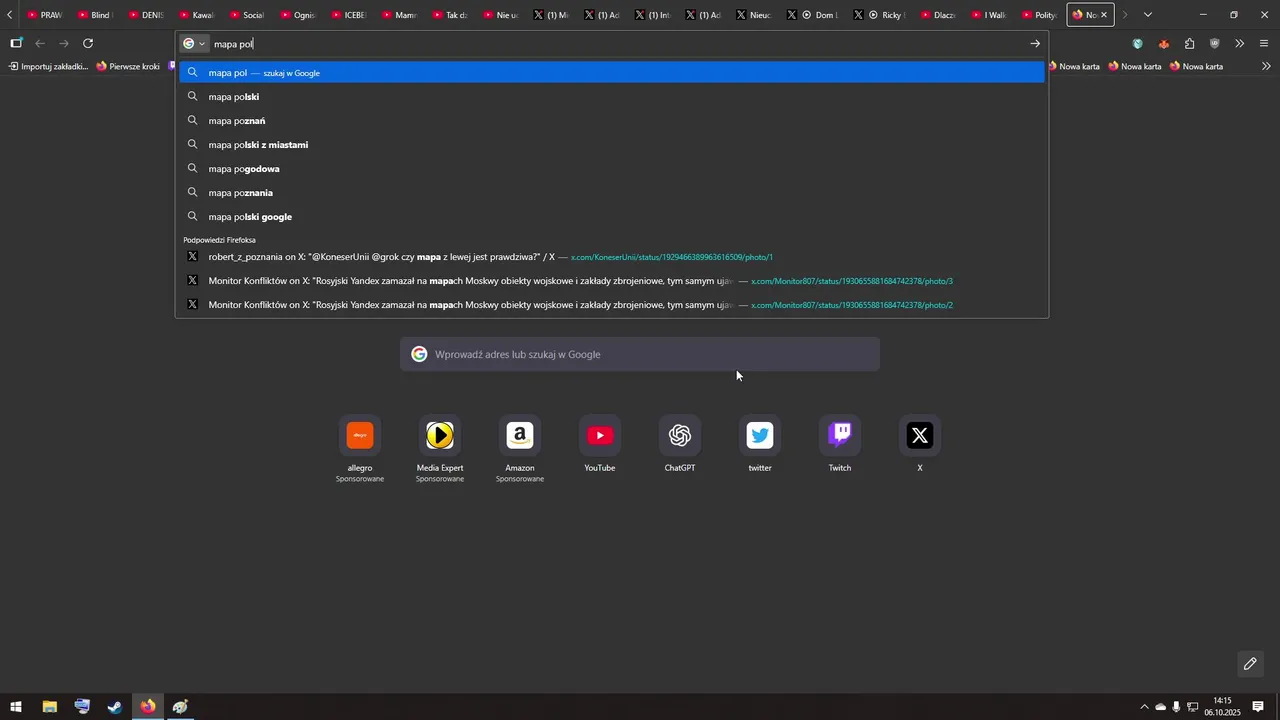Click the go arrow in the address bar
The height and width of the screenshot is (720, 1280).
click(1035, 43)
